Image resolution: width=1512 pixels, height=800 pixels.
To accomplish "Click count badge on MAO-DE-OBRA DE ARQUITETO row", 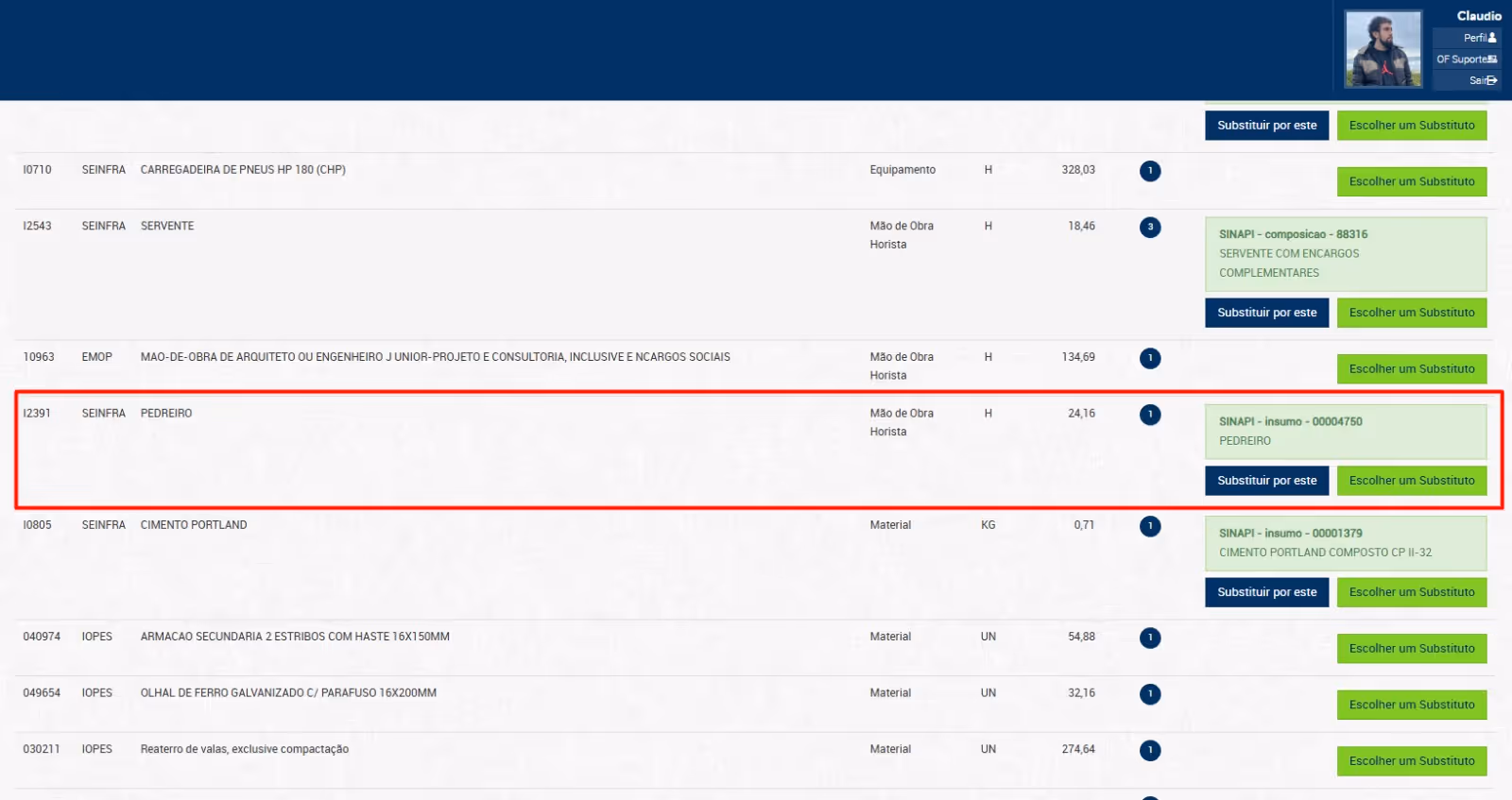I will (x=1150, y=358).
